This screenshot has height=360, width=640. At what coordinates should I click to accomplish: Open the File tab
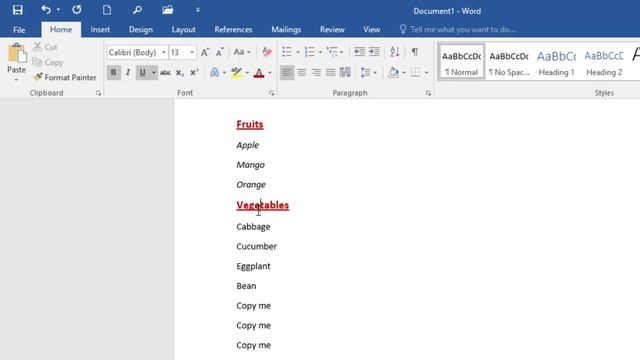coord(19,30)
